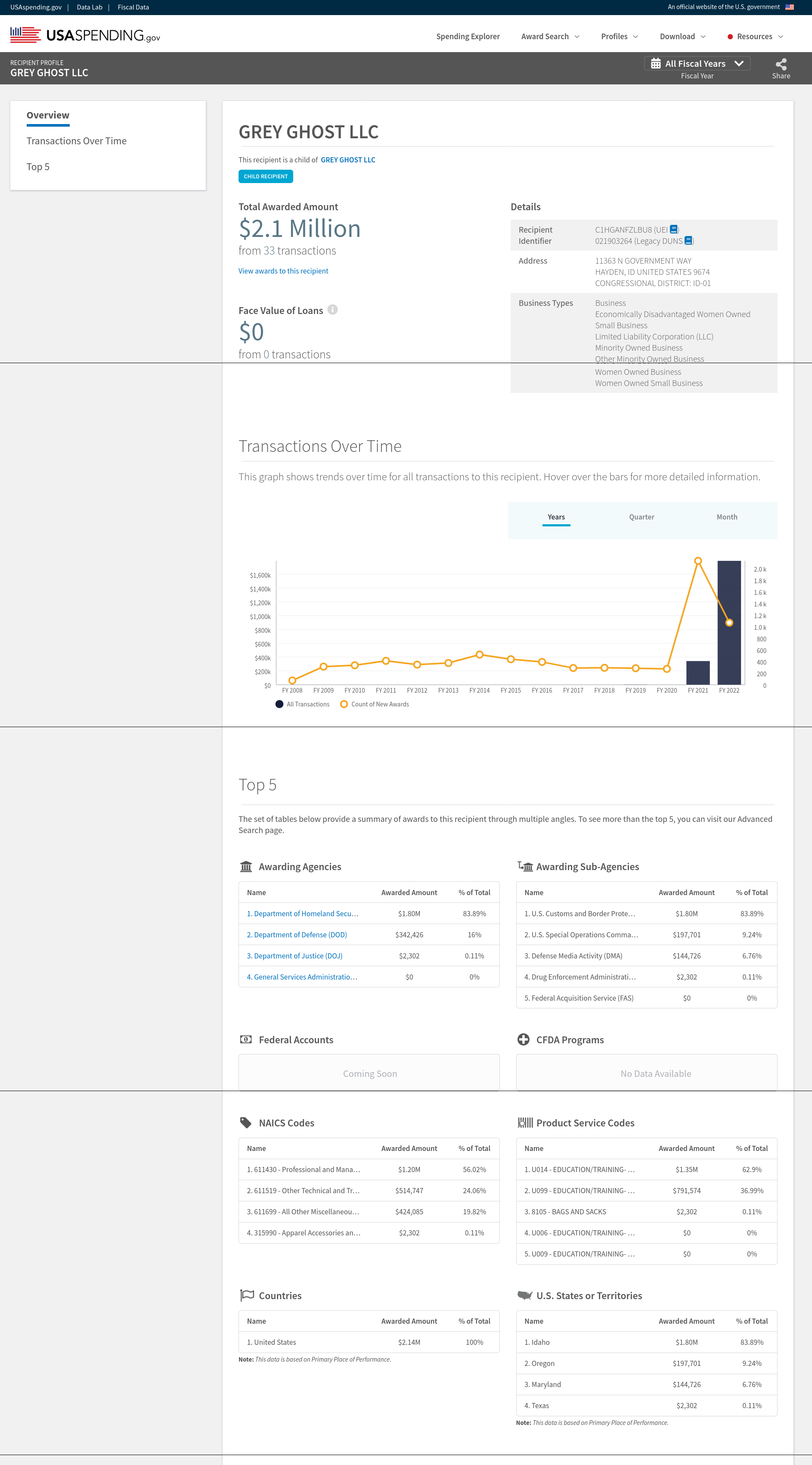Click the calendar icon in Fiscal Year picker
812x1465 pixels.
click(x=656, y=63)
